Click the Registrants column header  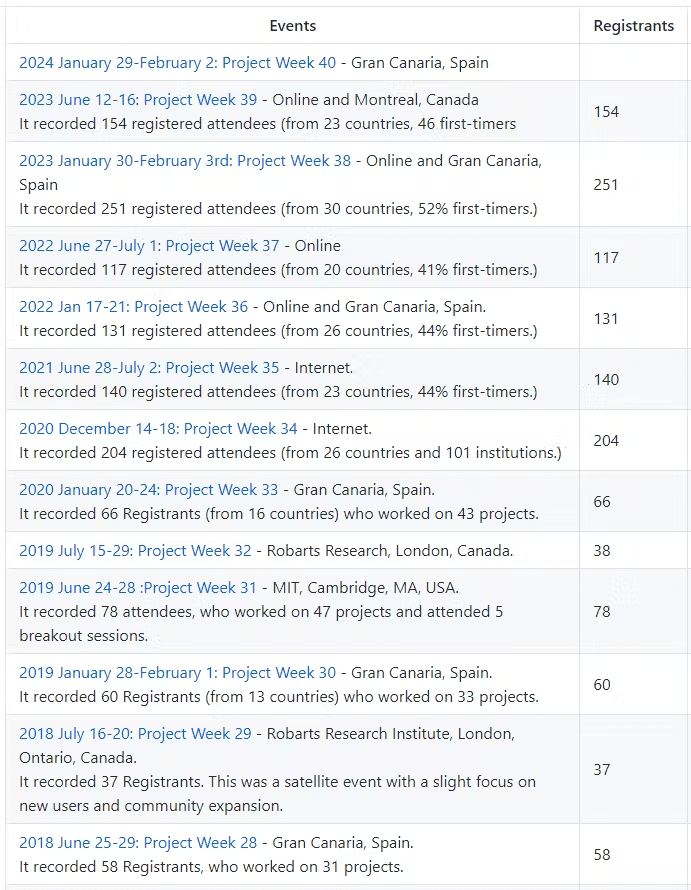point(633,26)
